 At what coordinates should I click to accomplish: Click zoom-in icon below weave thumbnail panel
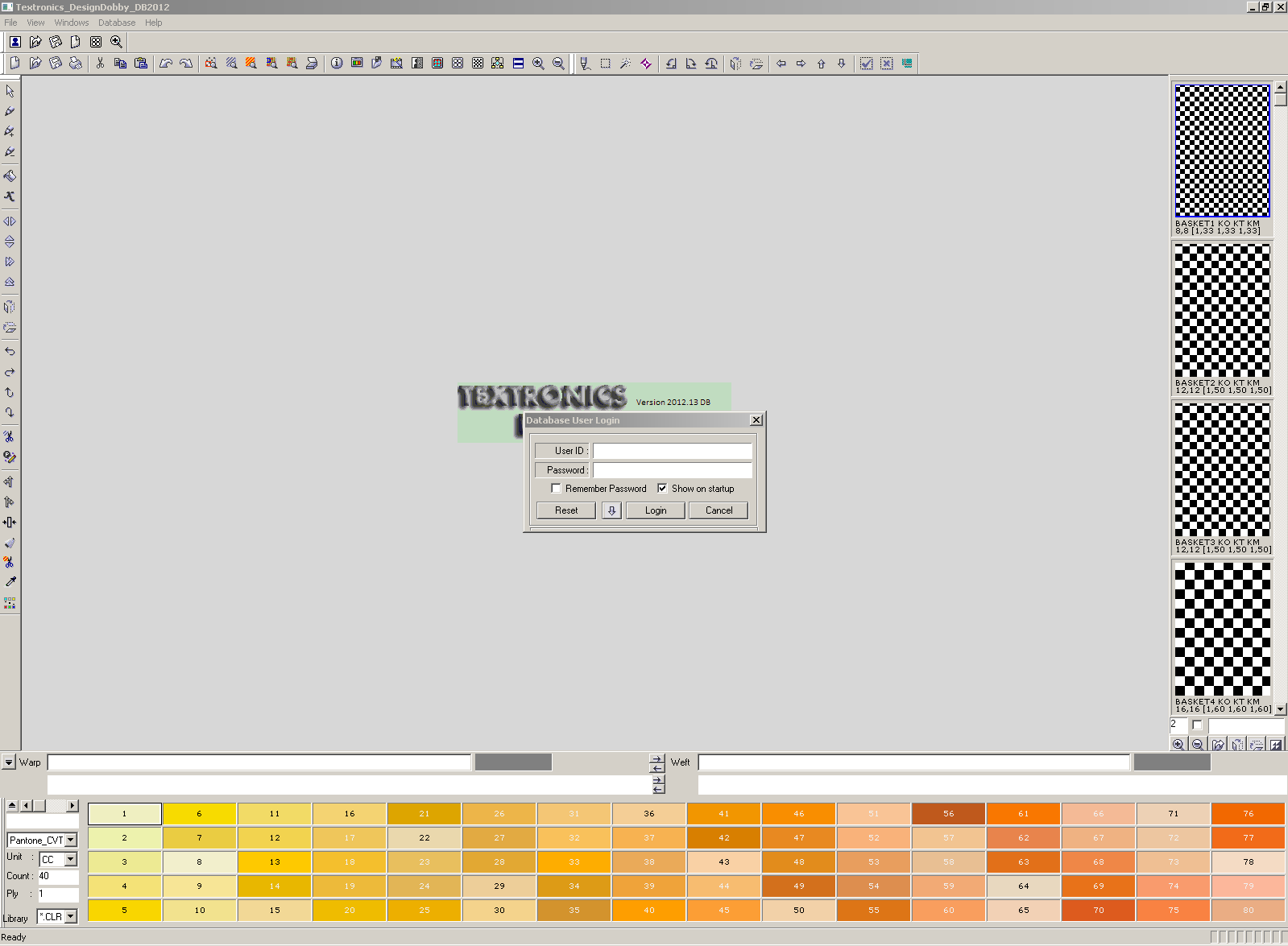(1178, 745)
